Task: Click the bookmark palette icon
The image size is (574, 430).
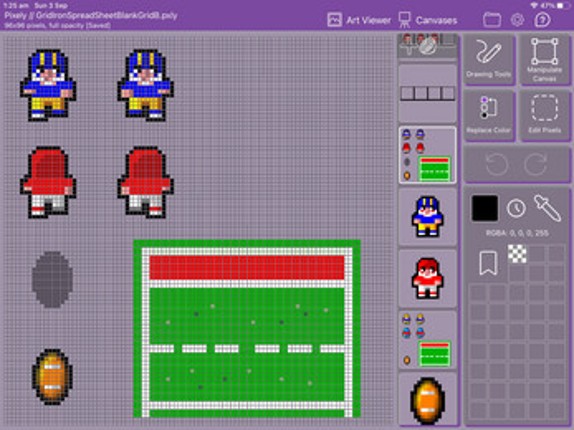Action: [x=488, y=262]
